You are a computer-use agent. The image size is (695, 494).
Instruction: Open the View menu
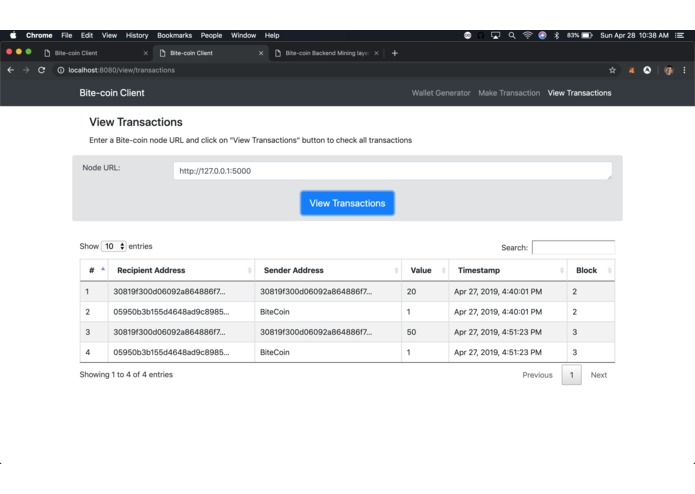(109, 35)
